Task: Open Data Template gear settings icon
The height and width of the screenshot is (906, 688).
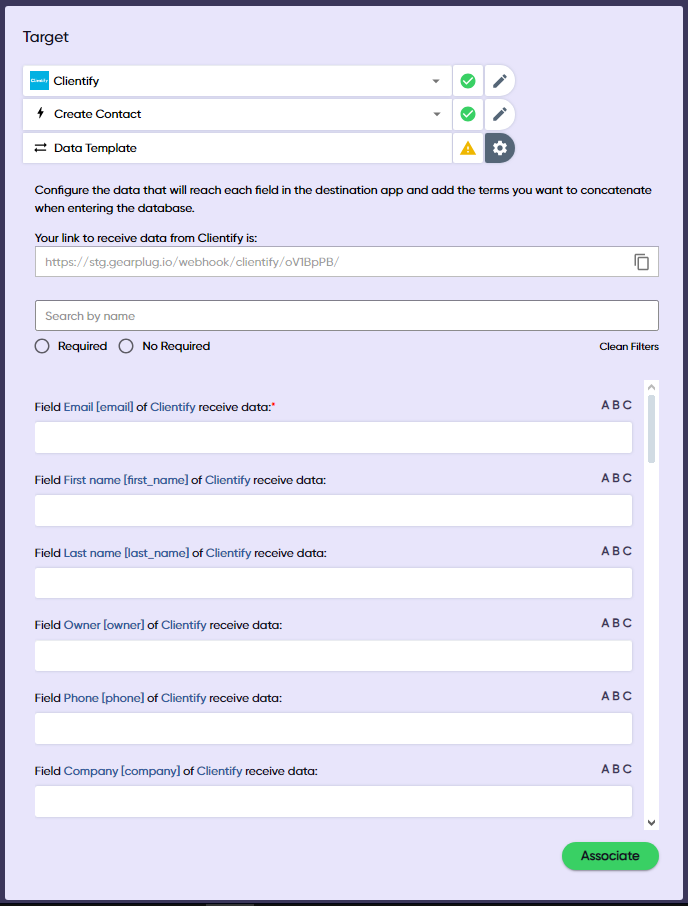Action: (500, 148)
